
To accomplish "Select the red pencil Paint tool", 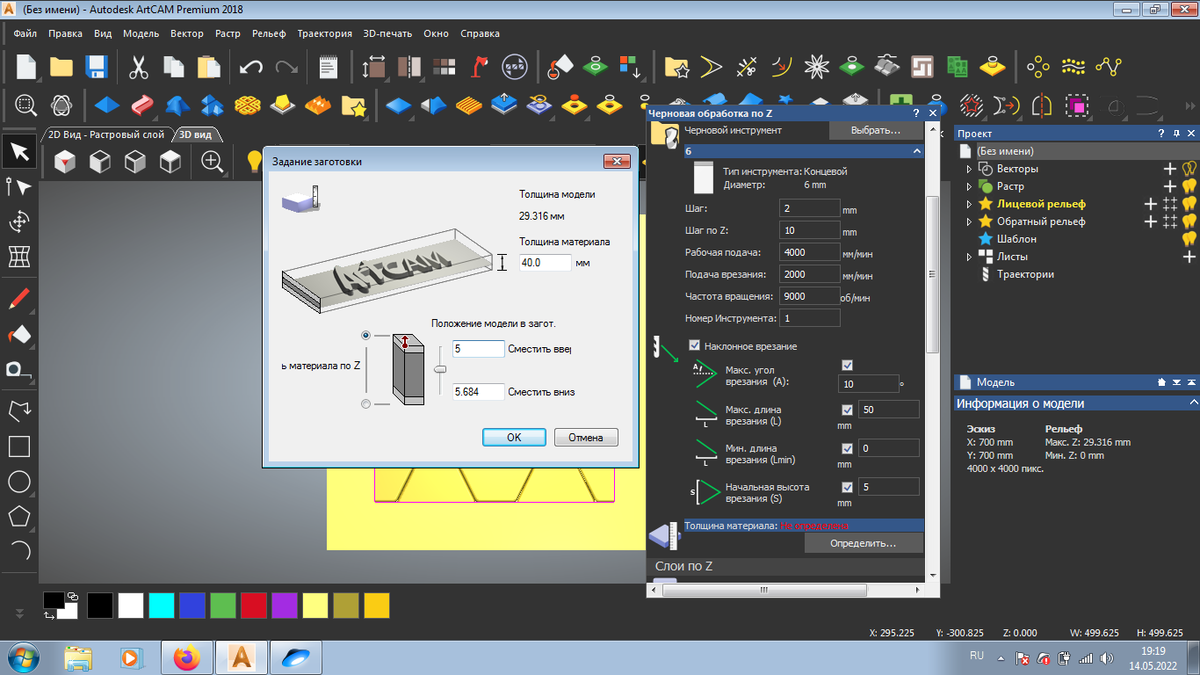I will [18, 297].
